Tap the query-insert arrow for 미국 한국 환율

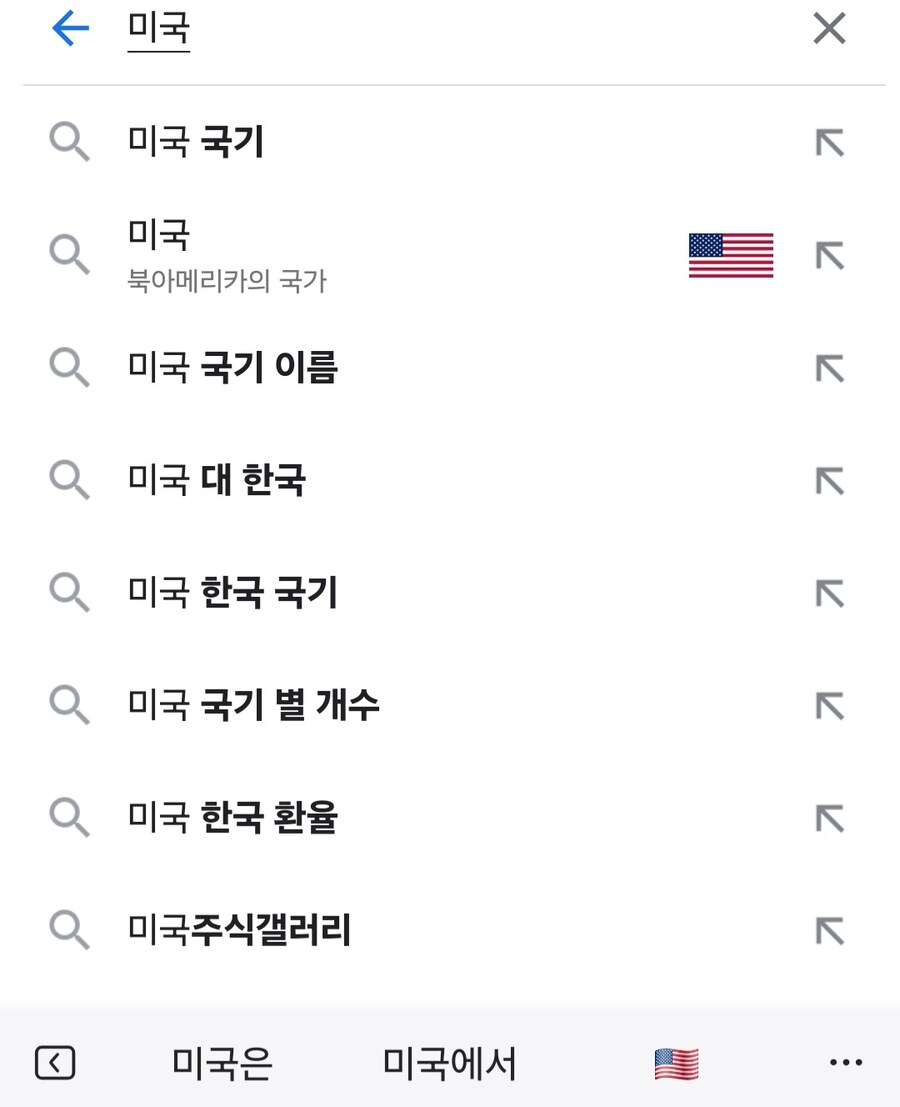click(x=828, y=818)
